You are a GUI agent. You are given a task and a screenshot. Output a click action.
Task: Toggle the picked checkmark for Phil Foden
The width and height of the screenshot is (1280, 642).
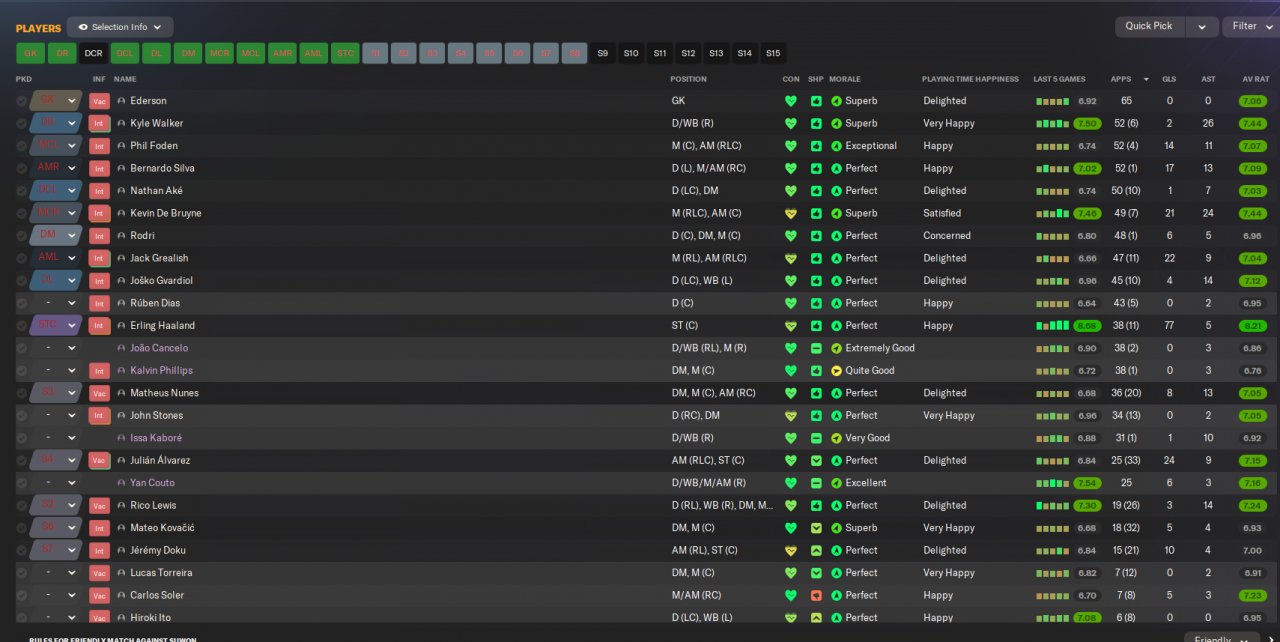click(x=21, y=146)
